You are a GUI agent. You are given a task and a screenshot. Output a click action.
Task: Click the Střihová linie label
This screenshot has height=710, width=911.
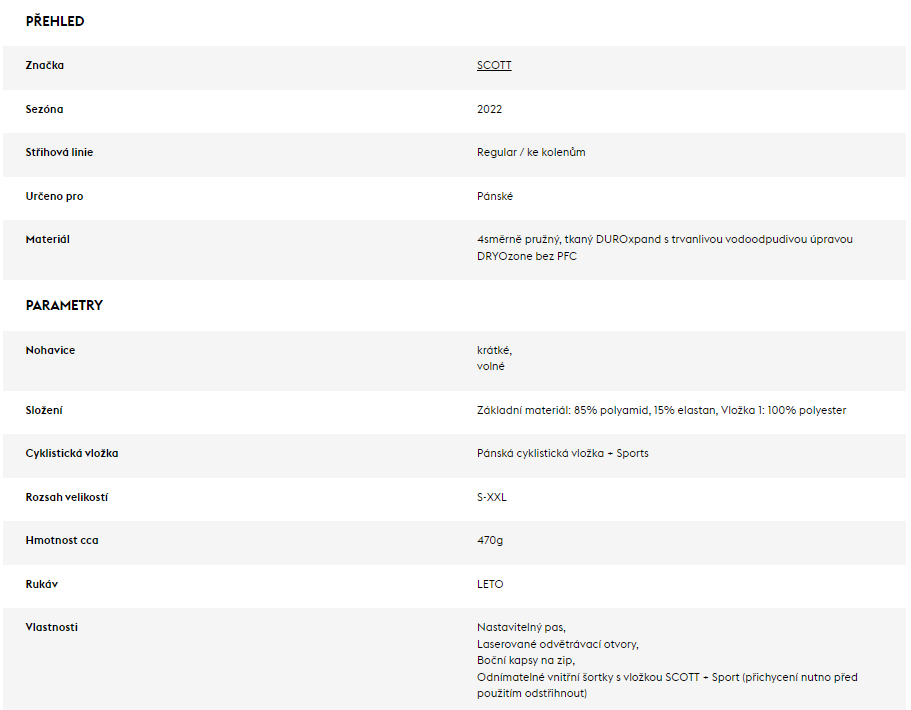pyautogui.click(x=59, y=152)
